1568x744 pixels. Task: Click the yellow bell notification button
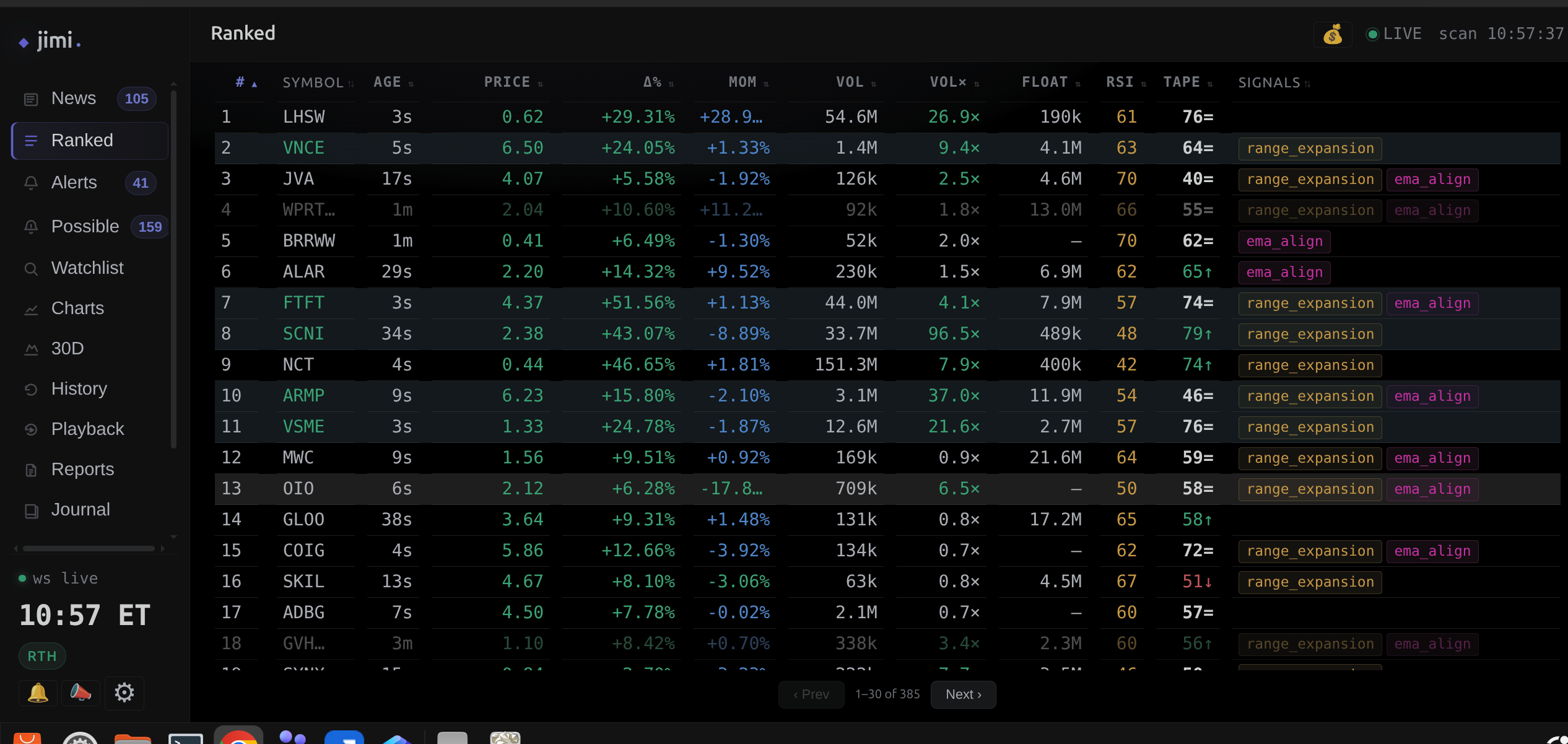coord(38,693)
